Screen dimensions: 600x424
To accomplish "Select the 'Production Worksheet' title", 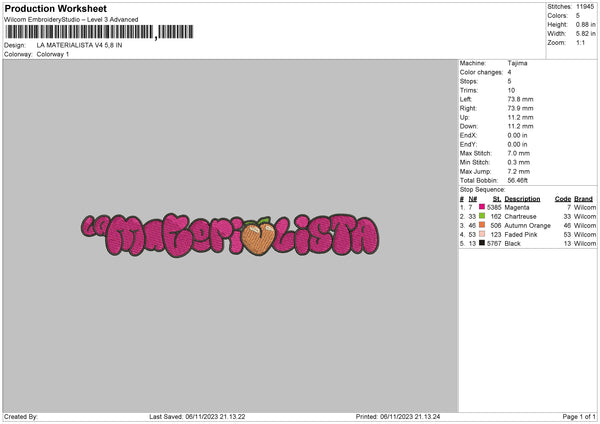I will click(x=55, y=8).
